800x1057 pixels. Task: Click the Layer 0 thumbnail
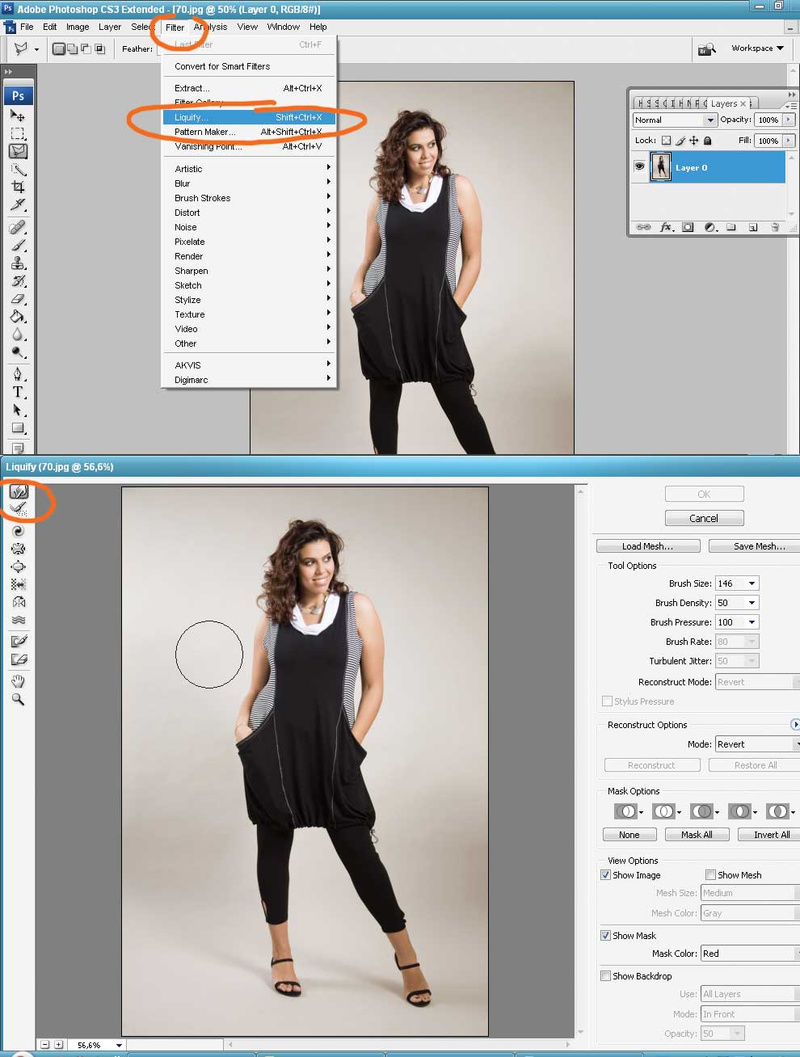pyautogui.click(x=660, y=167)
